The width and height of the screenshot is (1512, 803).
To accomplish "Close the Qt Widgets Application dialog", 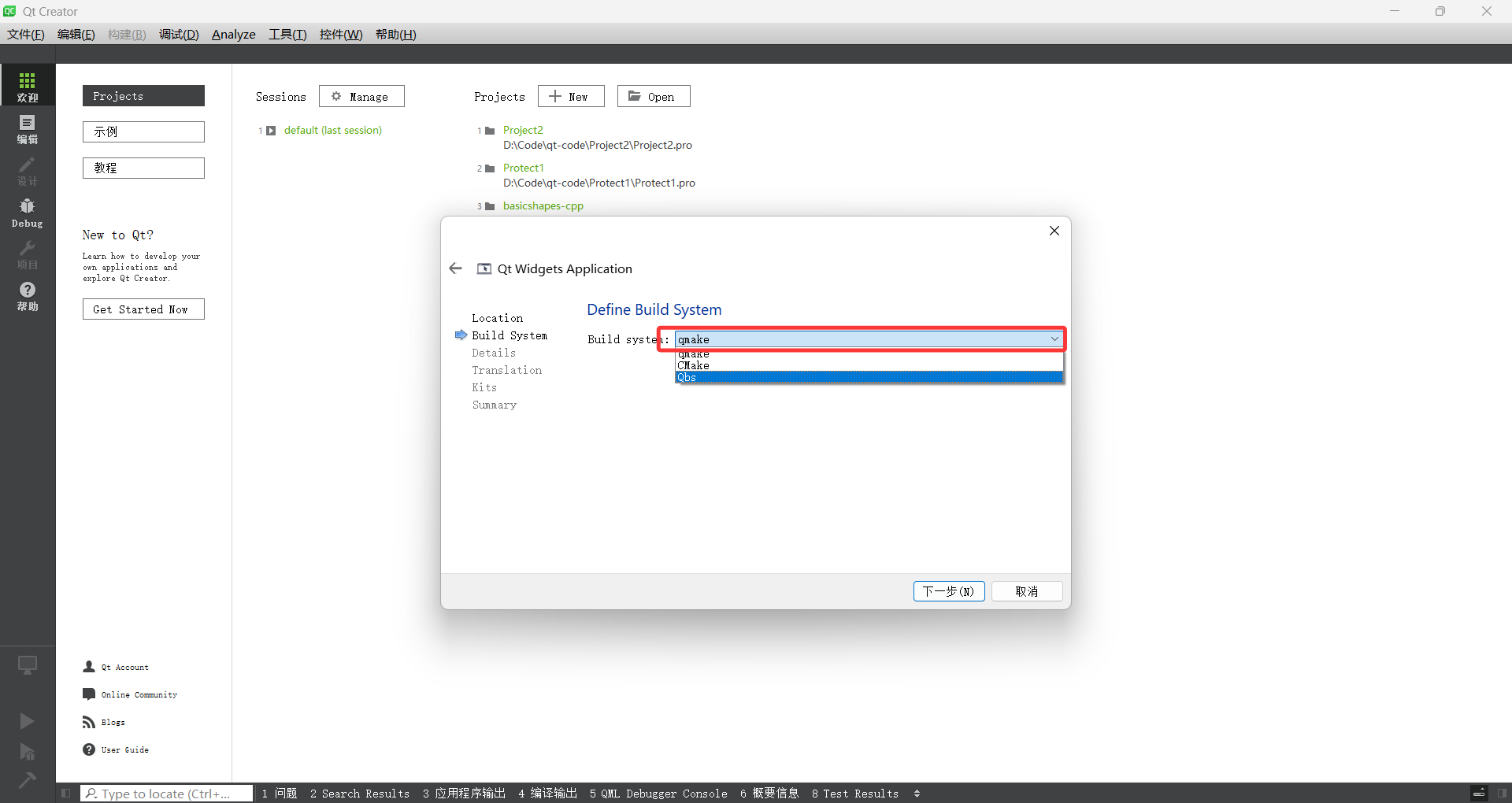I will [1054, 231].
